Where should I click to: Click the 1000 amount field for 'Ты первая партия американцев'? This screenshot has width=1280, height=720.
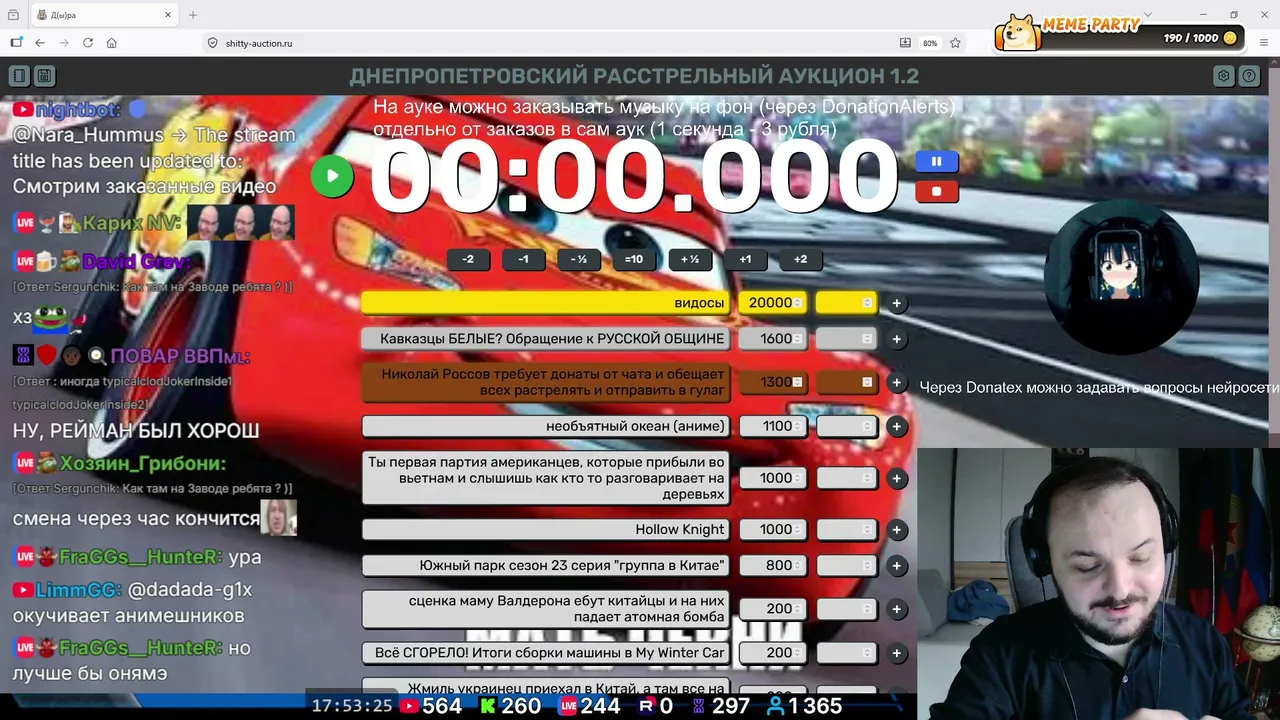tap(773, 478)
